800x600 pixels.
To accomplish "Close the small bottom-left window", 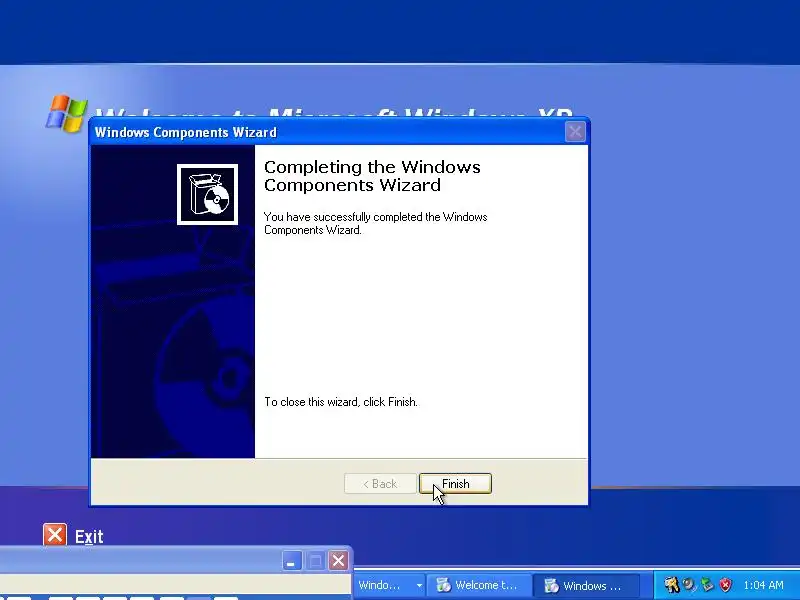I will click(338, 561).
